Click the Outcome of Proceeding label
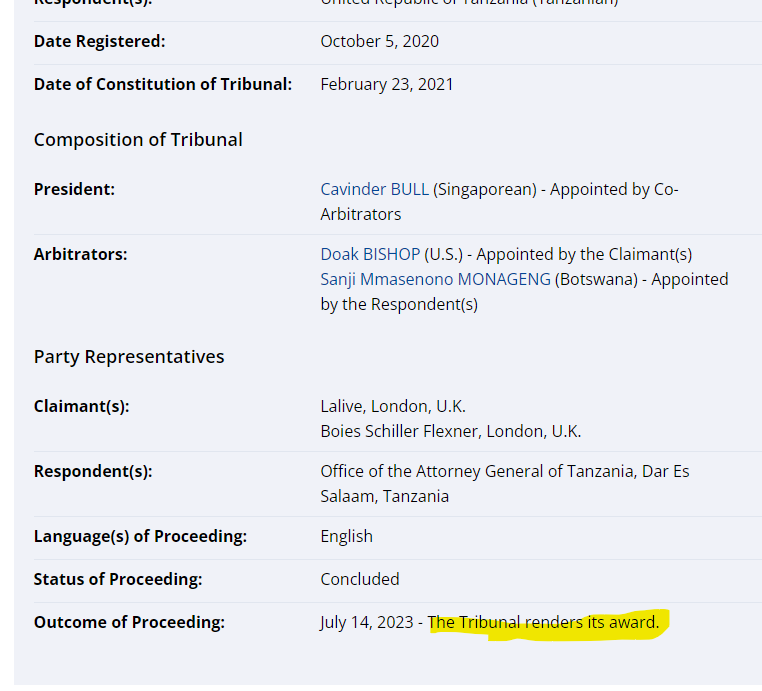 pyautogui.click(x=129, y=622)
